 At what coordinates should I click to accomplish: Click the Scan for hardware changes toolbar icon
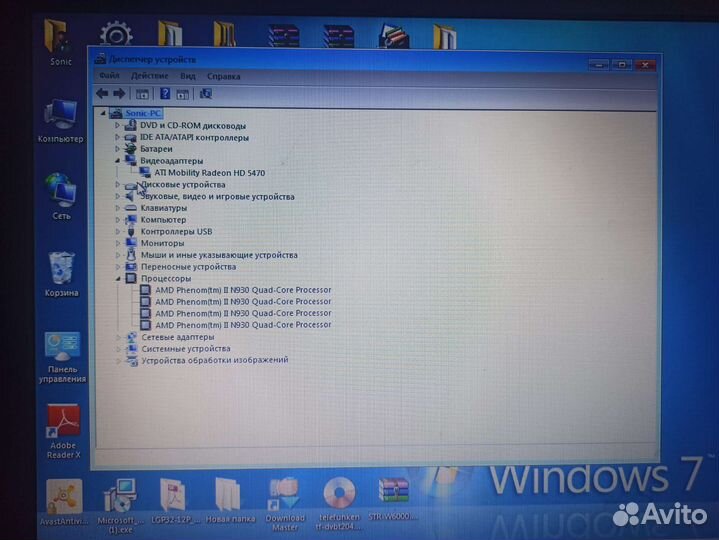point(206,93)
